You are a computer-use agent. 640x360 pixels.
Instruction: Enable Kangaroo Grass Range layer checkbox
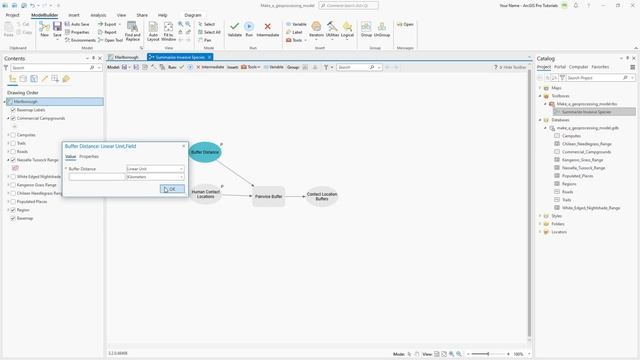pos(13,185)
